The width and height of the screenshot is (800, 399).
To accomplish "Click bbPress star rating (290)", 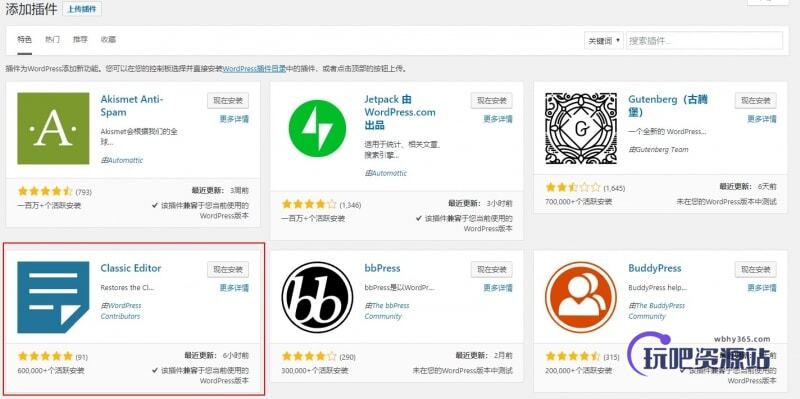I will [309, 357].
